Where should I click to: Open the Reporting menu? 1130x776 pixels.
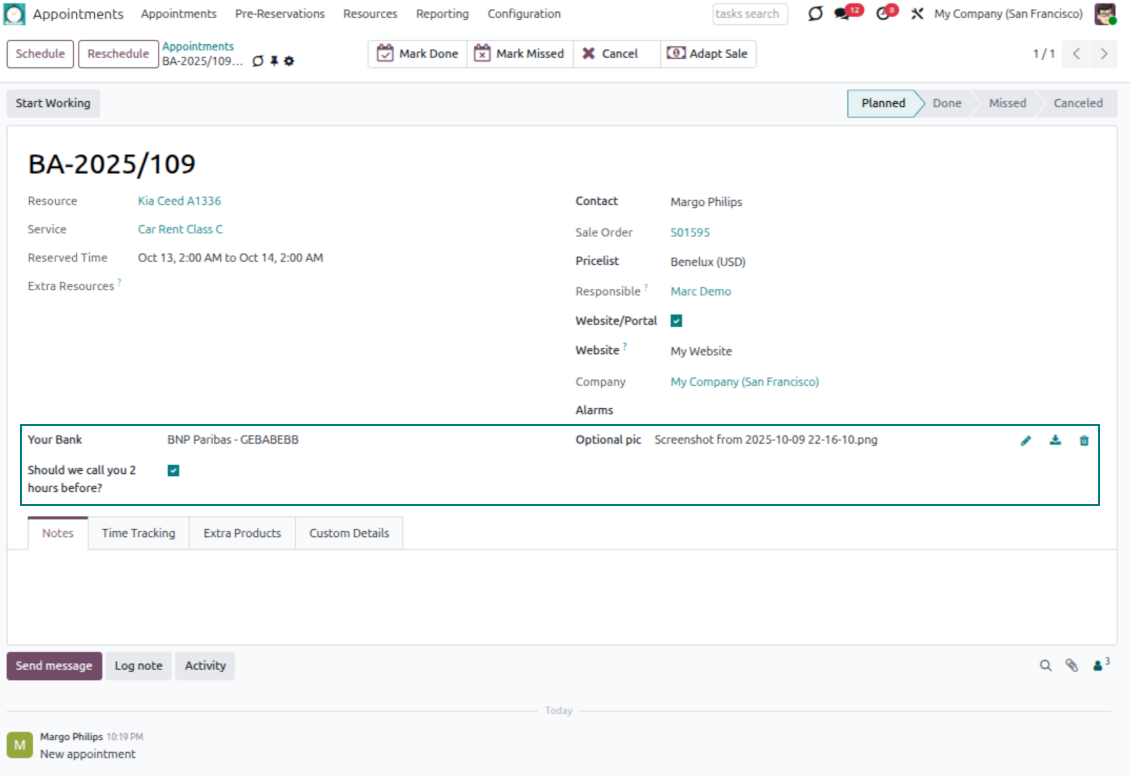point(442,14)
